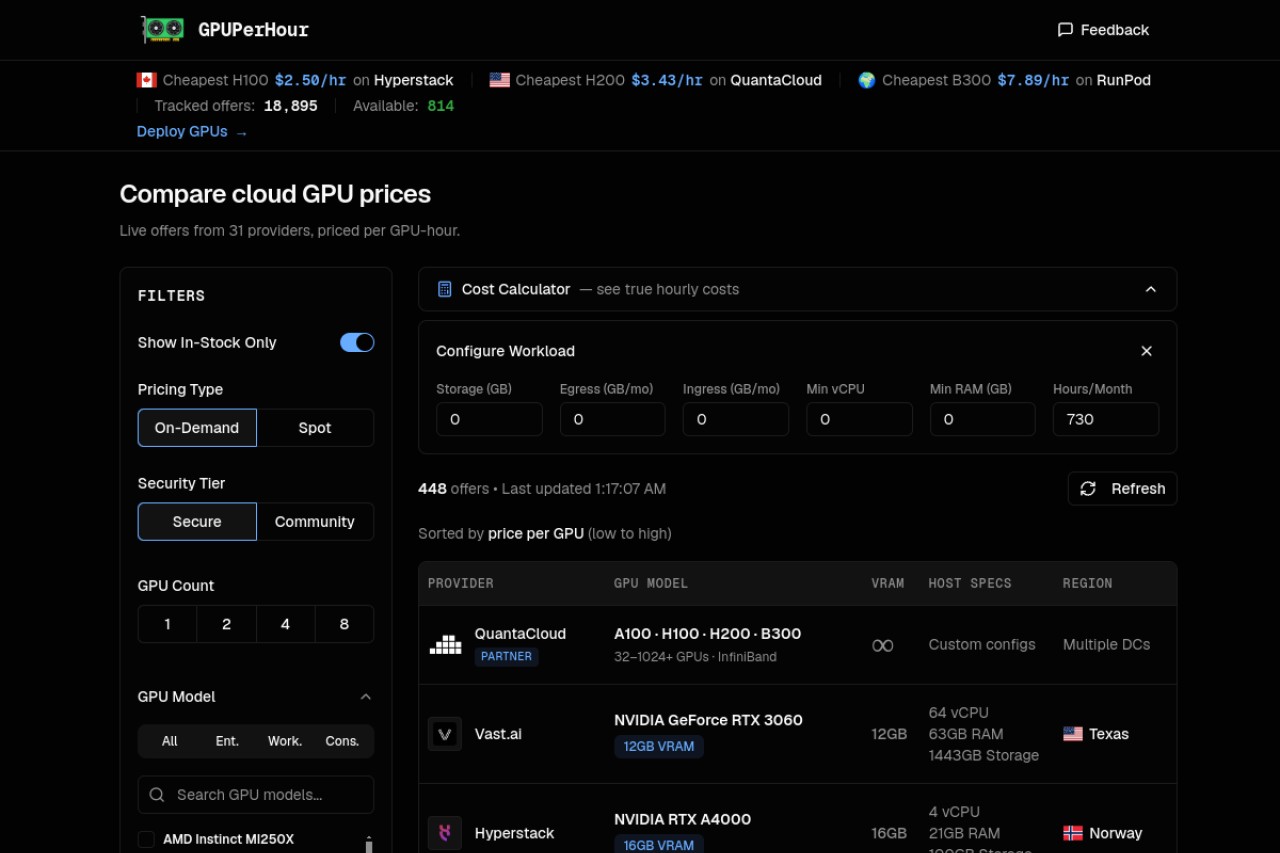Toggle Show In-Stock Only switch
This screenshot has width=1280, height=853.
tap(357, 343)
